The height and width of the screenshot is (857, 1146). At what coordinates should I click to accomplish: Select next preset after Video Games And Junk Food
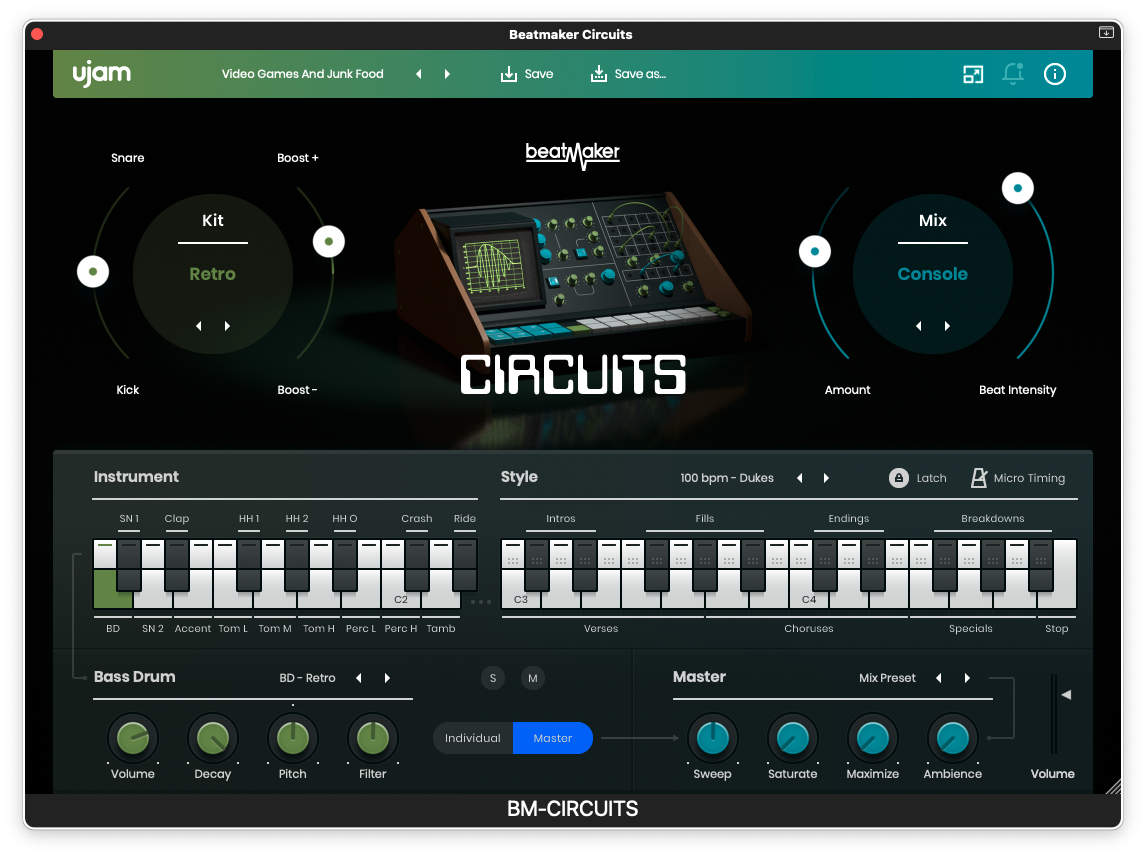point(447,74)
